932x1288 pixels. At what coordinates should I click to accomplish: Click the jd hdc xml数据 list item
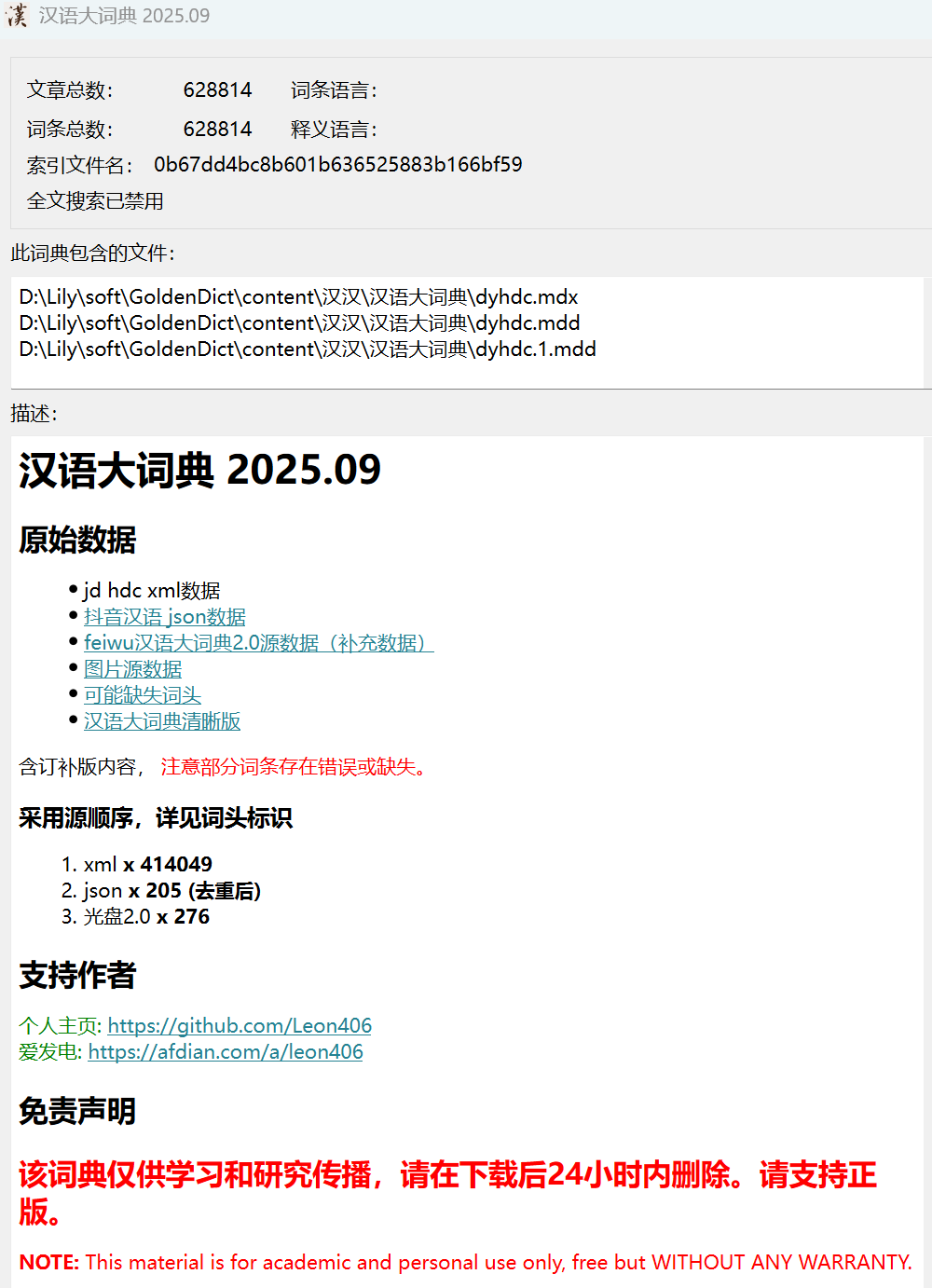tap(152, 591)
